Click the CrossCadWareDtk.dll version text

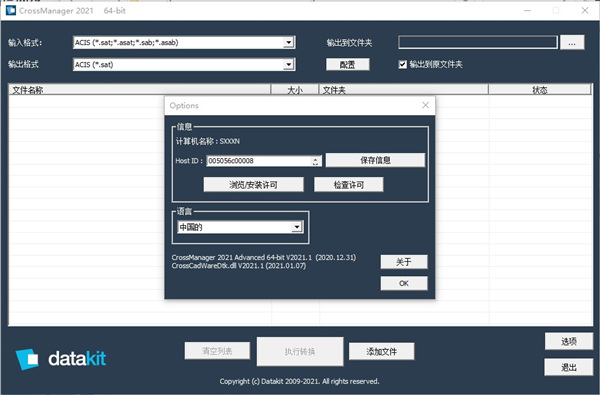coord(239,266)
